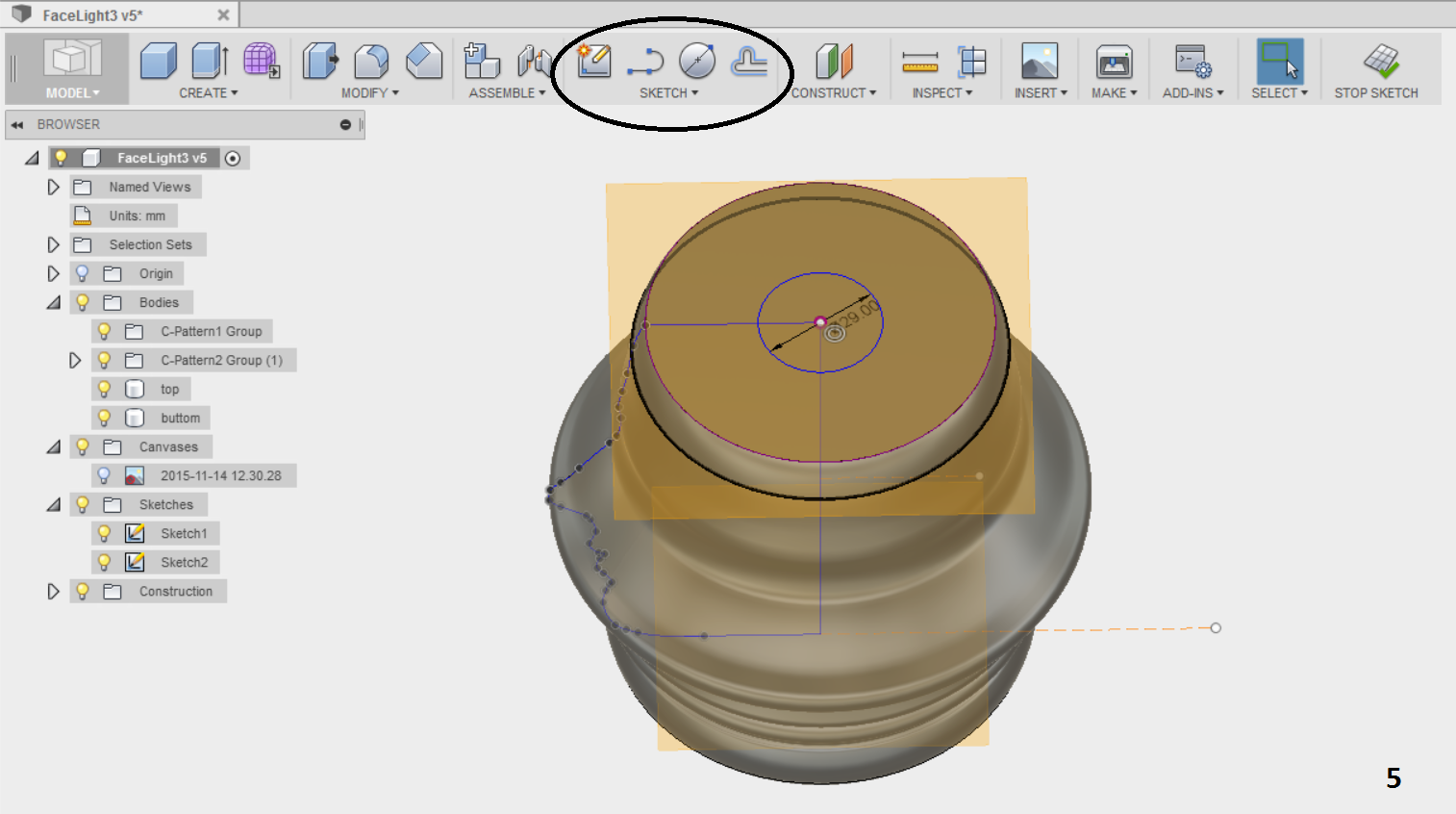
Task: Select the Extrude tool icon
Action: pos(210,61)
